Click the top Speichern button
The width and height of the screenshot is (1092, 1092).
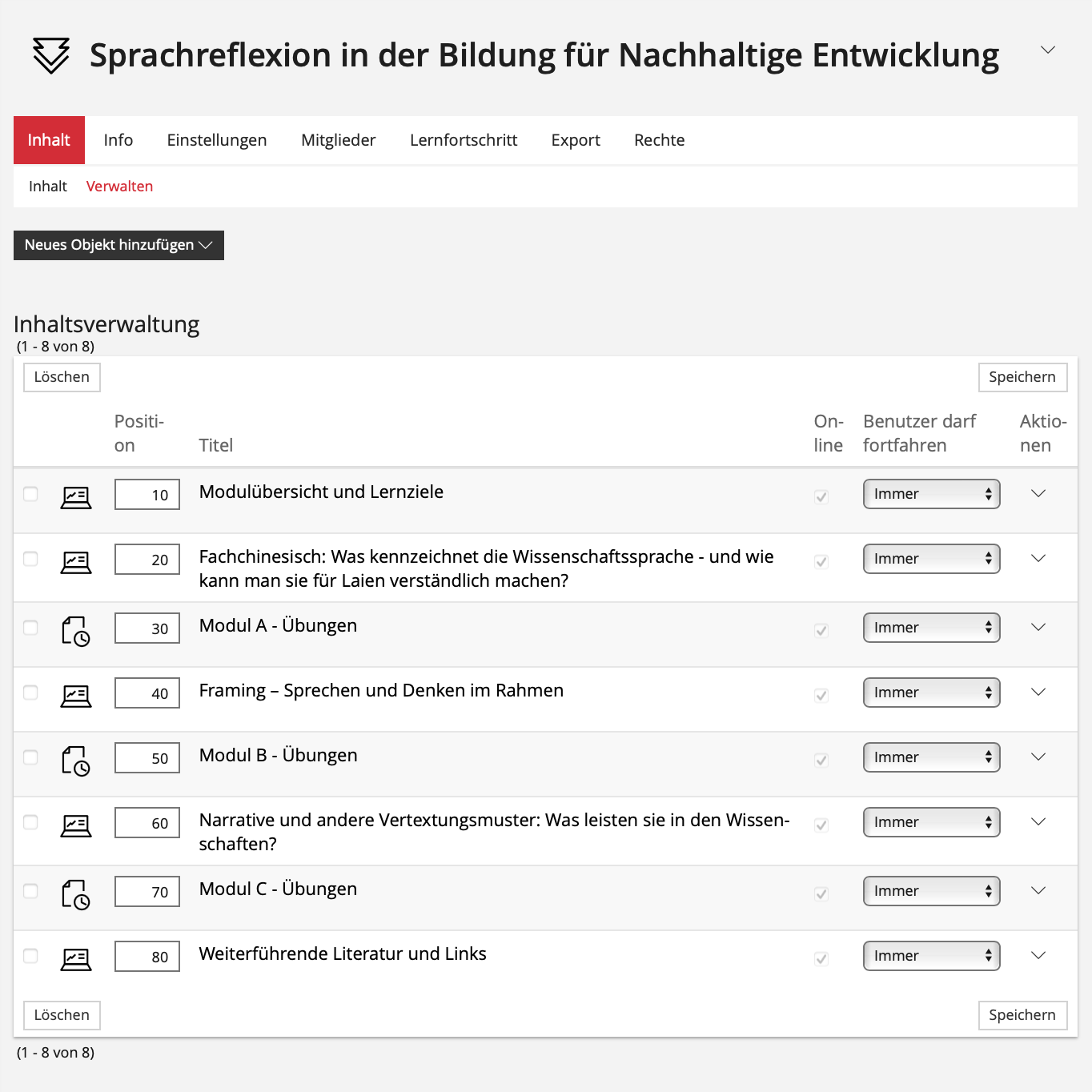pos(1022,377)
